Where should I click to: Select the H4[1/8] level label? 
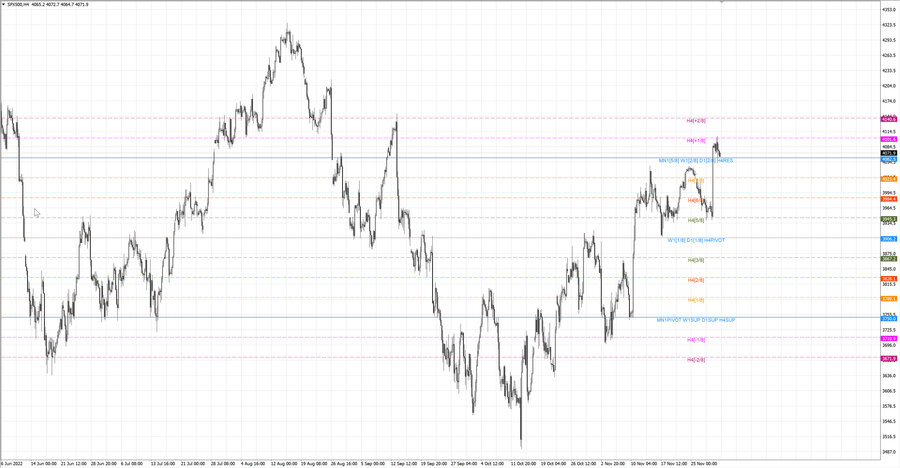pos(696,300)
